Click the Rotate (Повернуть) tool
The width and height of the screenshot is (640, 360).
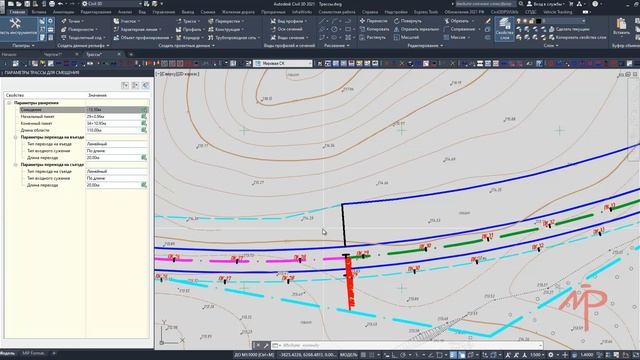click(x=407, y=20)
